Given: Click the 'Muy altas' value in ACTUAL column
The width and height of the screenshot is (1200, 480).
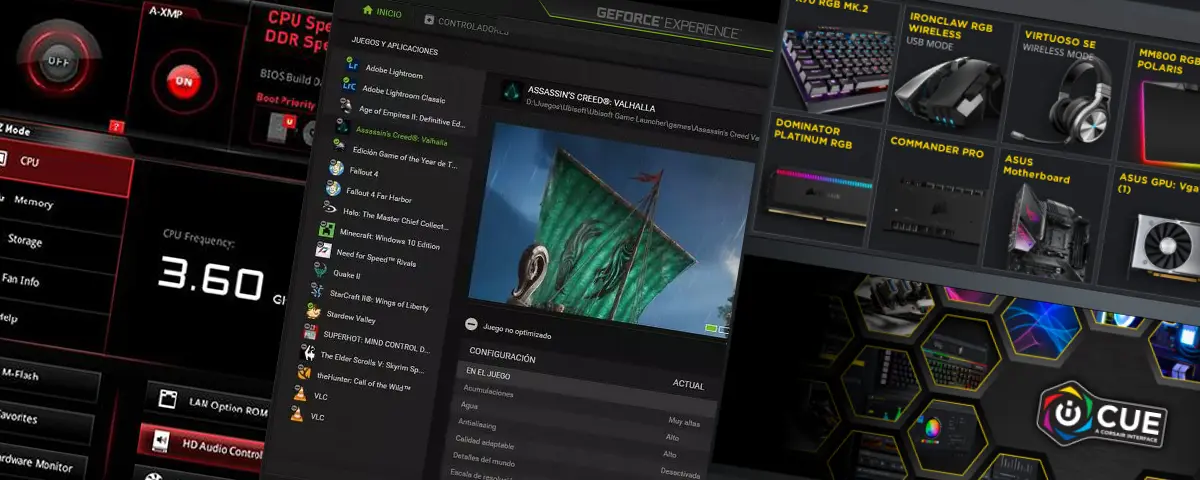Looking at the screenshot, I should click(x=685, y=422).
